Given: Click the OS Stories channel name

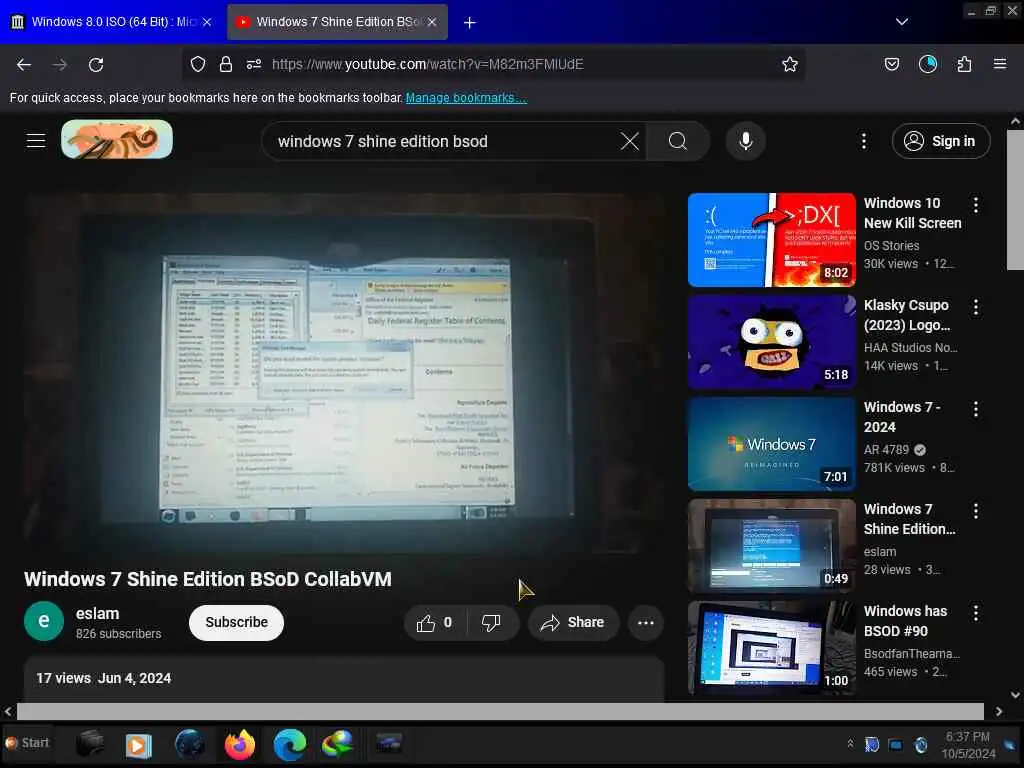Looking at the screenshot, I should click(891, 246).
